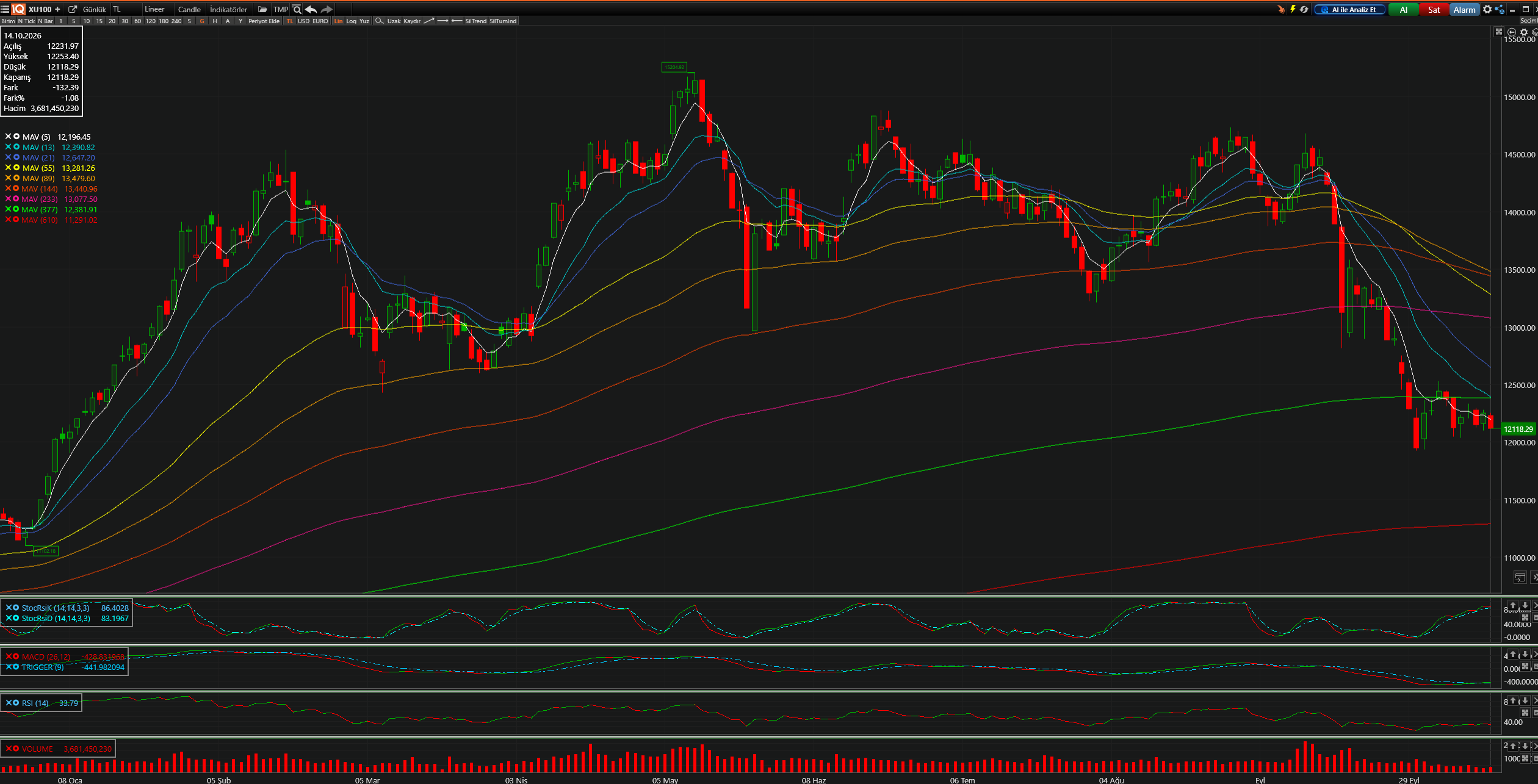Select the left-pointing arrow line tool
This screenshot has width=1538, height=784.
pos(457,21)
